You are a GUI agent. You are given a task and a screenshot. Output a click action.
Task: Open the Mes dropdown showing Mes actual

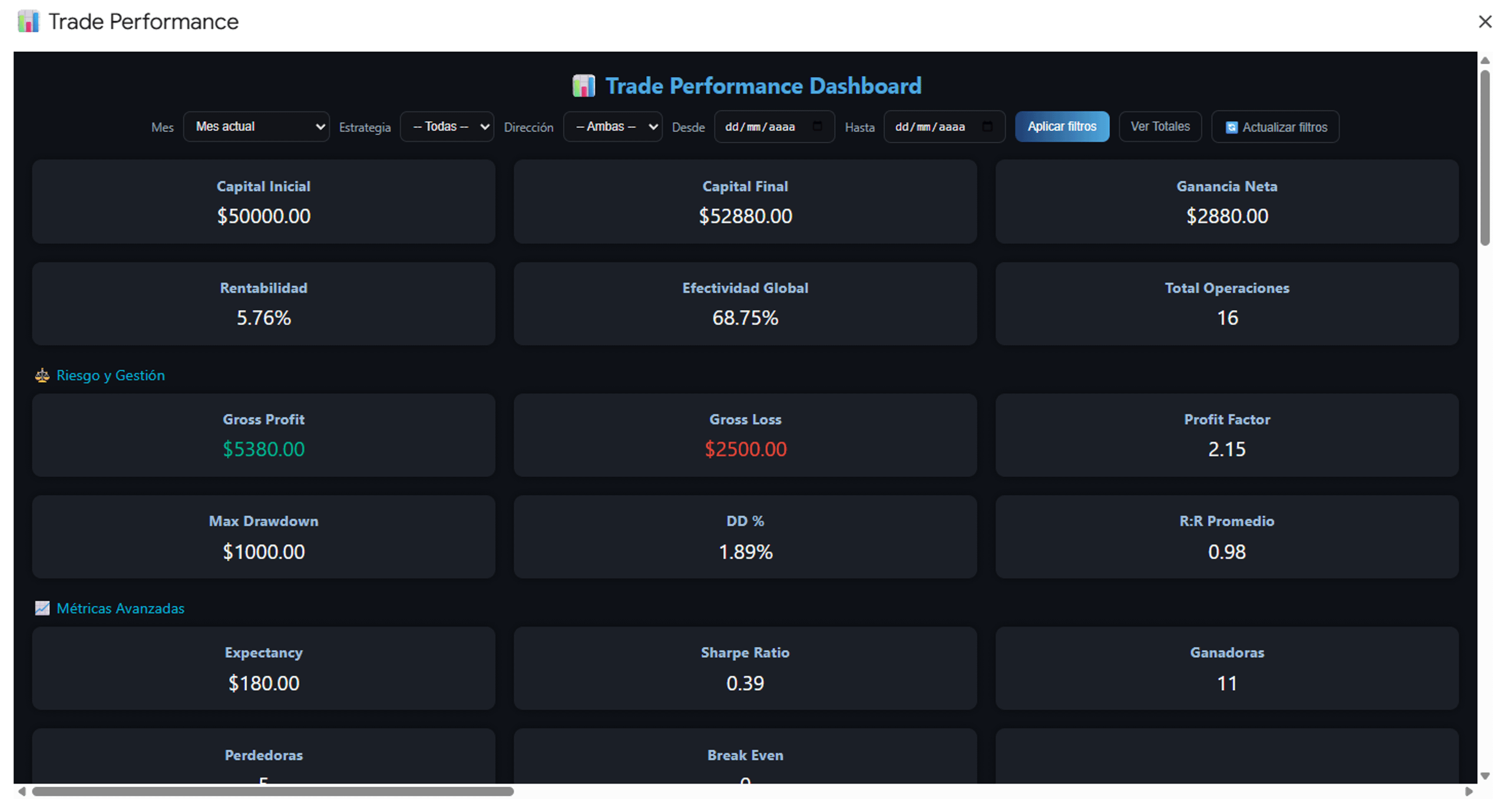pos(256,127)
